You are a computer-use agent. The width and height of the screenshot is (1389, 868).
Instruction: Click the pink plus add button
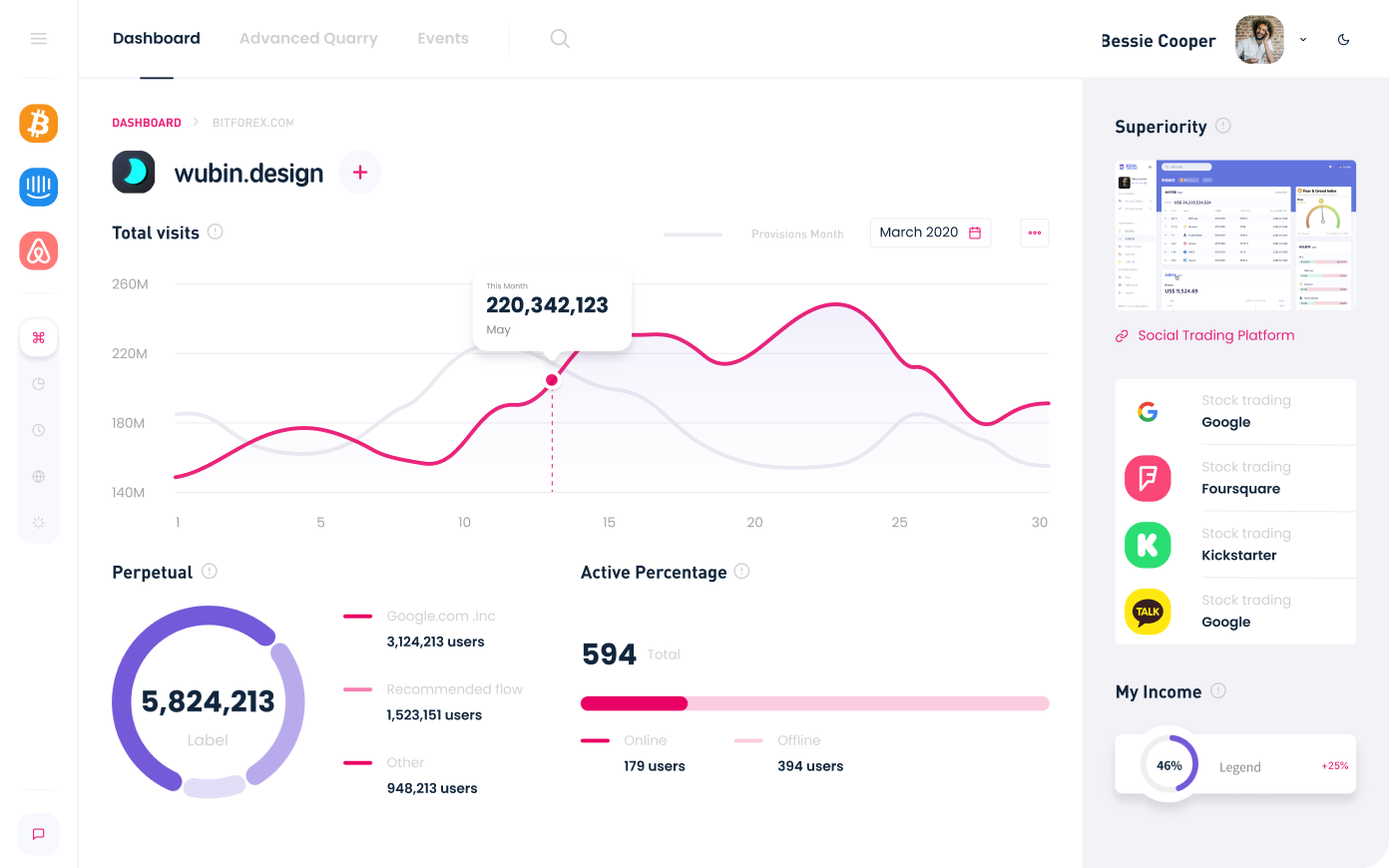[x=360, y=173]
